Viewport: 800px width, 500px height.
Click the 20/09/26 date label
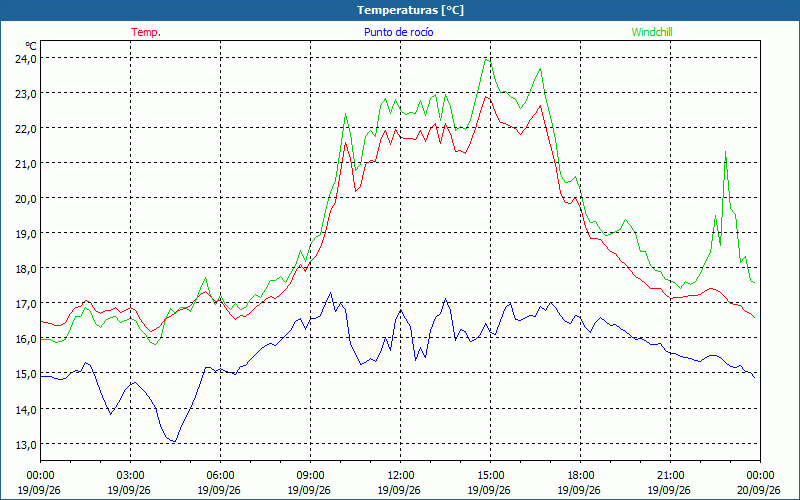coord(760,490)
